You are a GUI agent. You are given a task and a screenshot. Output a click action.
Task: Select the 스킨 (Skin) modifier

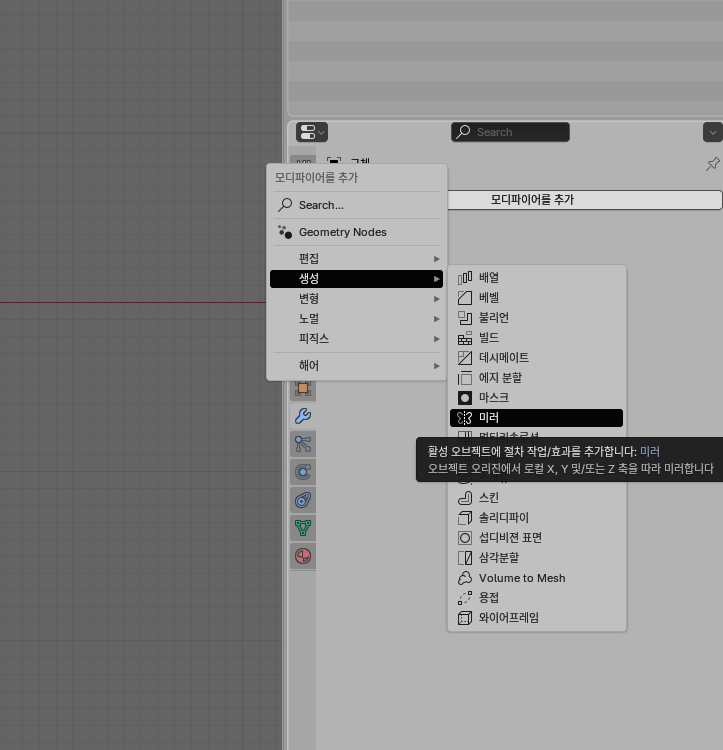[x=537, y=498]
